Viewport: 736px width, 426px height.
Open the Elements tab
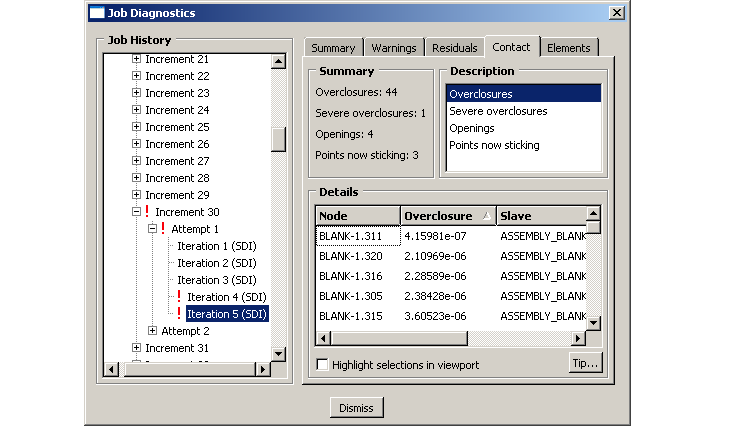(568, 48)
